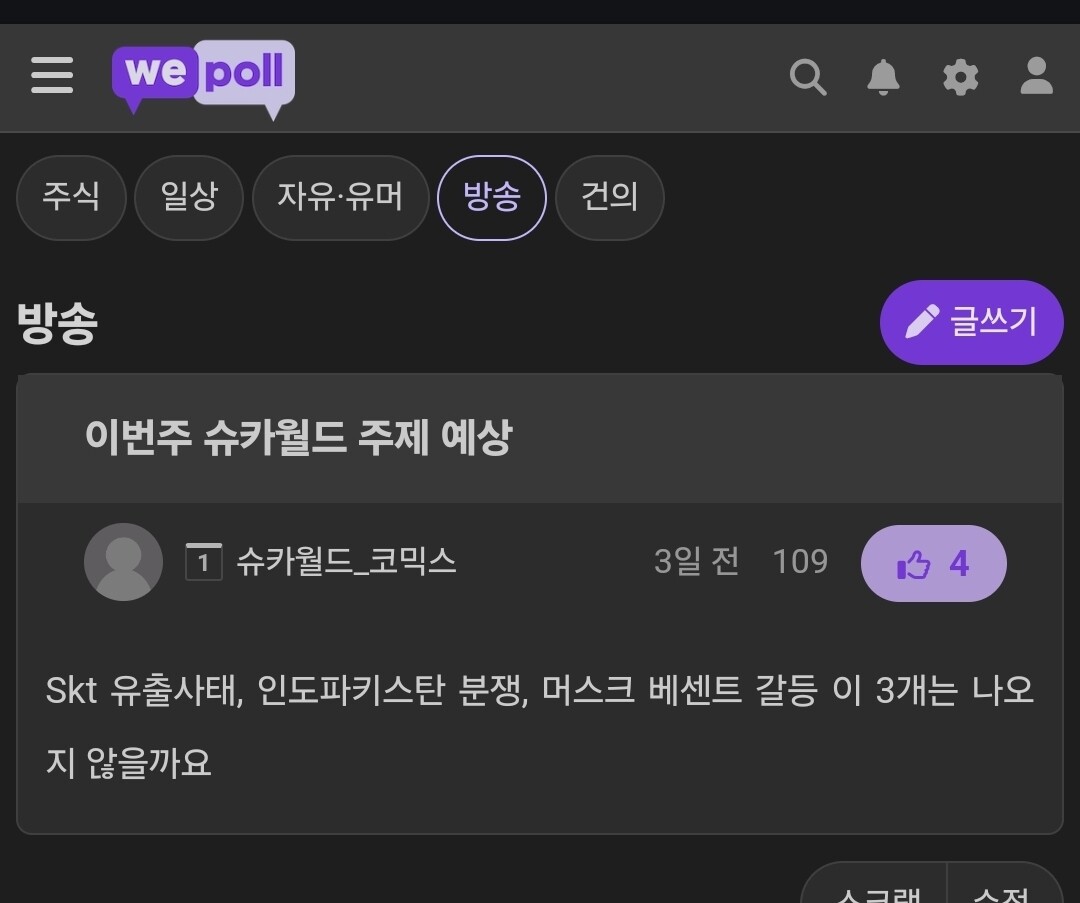
Task: Open the 건의 category tab
Action: (x=609, y=197)
